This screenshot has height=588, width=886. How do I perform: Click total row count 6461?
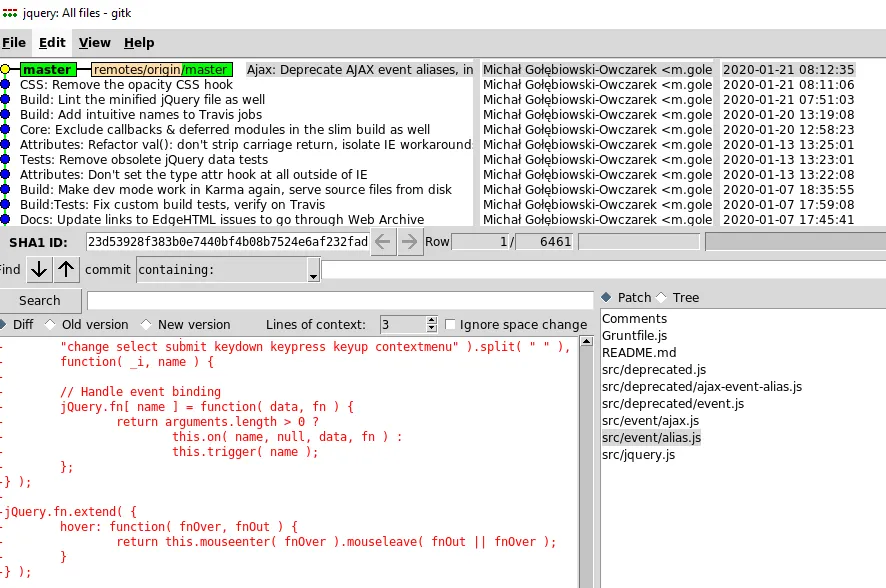click(x=545, y=242)
